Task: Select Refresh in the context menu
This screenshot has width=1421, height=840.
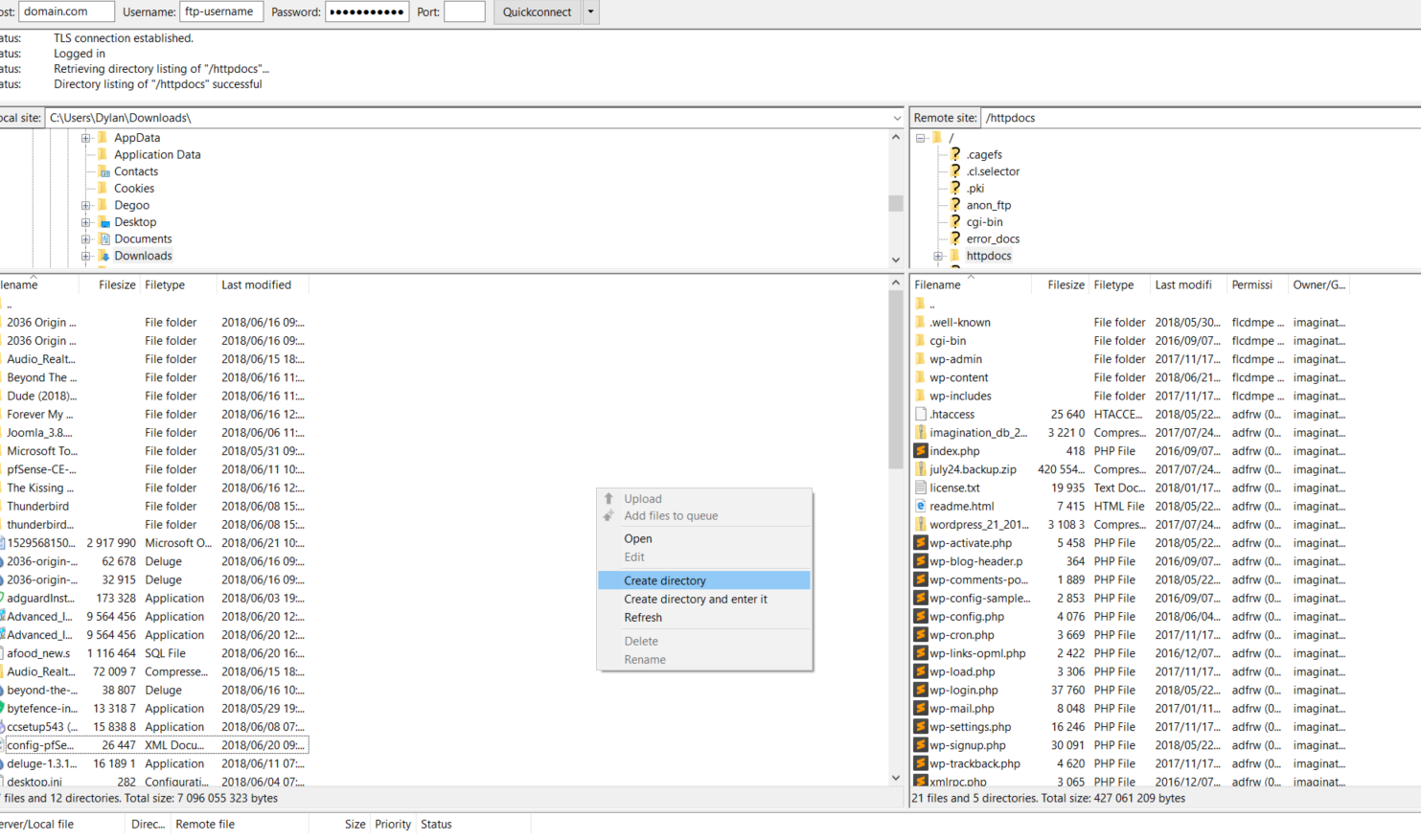Action: tap(704, 618)
